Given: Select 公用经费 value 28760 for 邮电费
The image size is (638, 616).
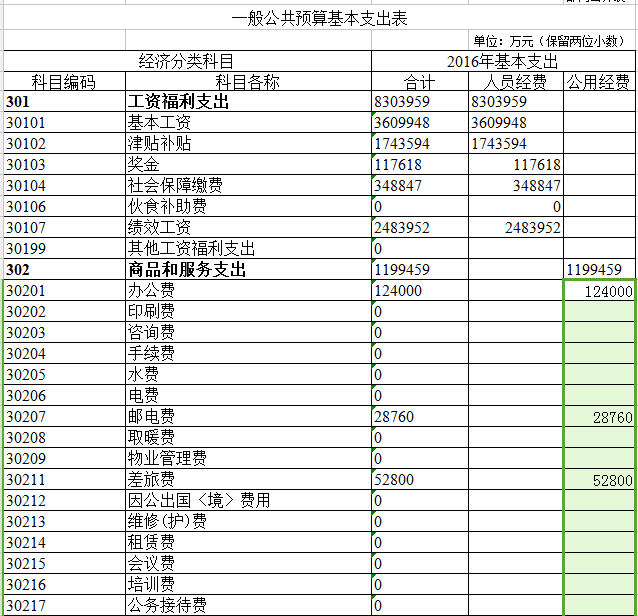Looking at the screenshot, I should pos(599,416).
